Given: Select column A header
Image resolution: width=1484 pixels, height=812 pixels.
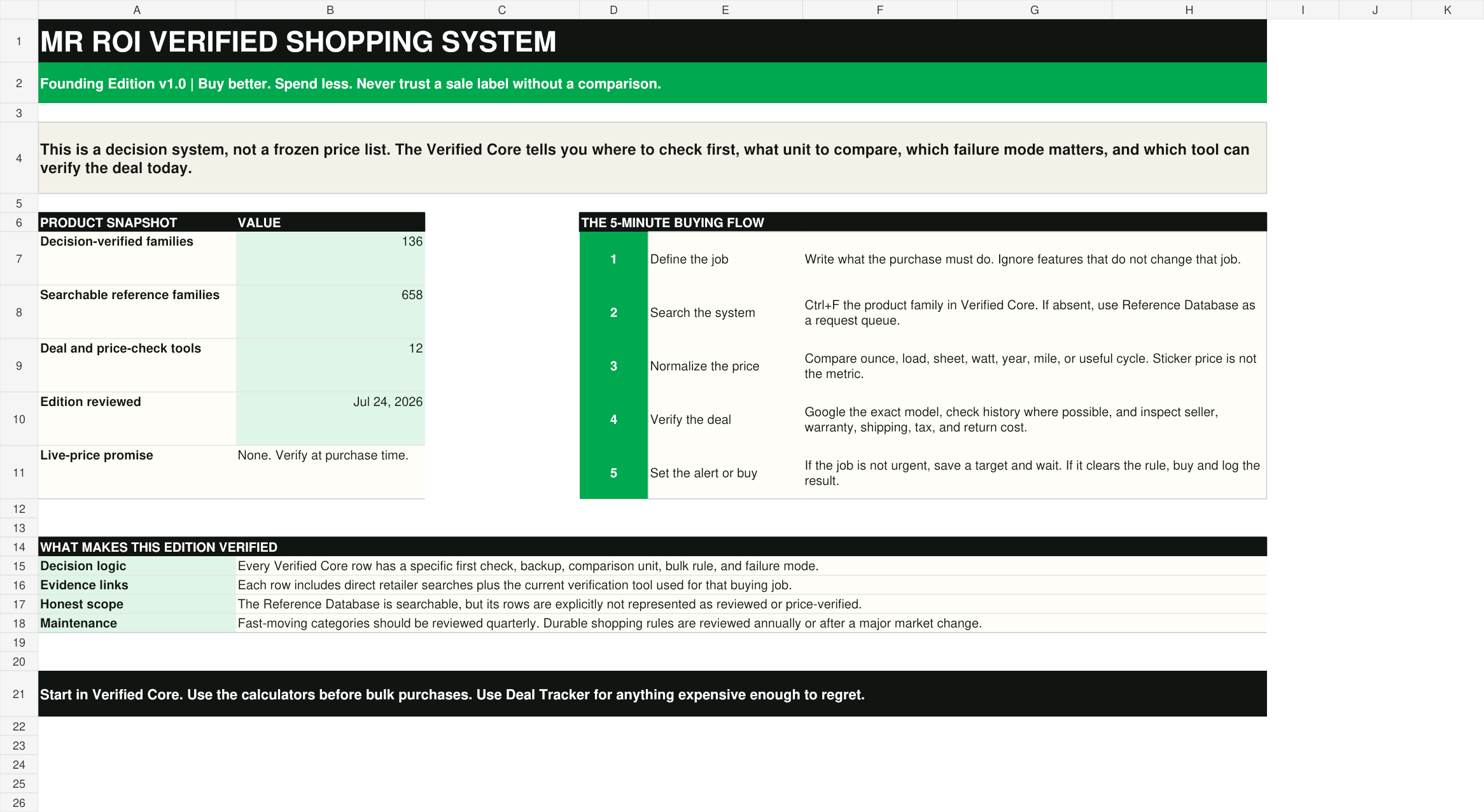Looking at the screenshot, I should coord(137,10).
